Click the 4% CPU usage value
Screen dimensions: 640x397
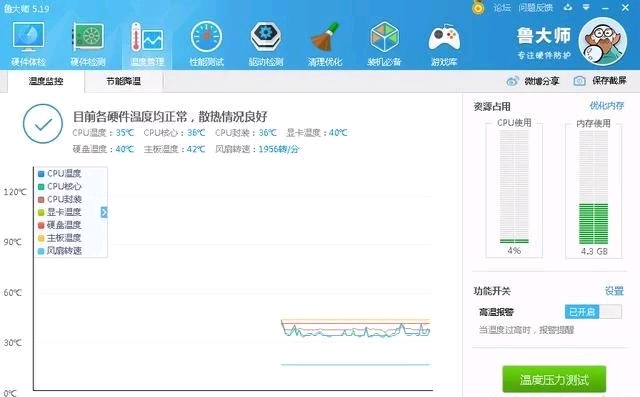(514, 251)
